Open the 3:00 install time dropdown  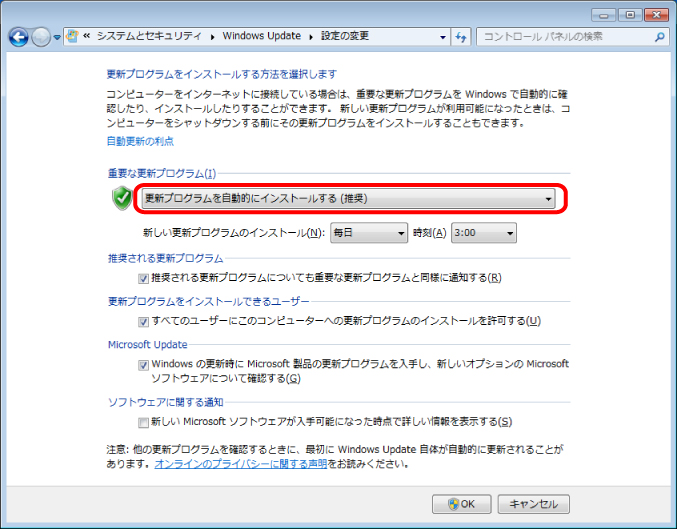click(484, 233)
